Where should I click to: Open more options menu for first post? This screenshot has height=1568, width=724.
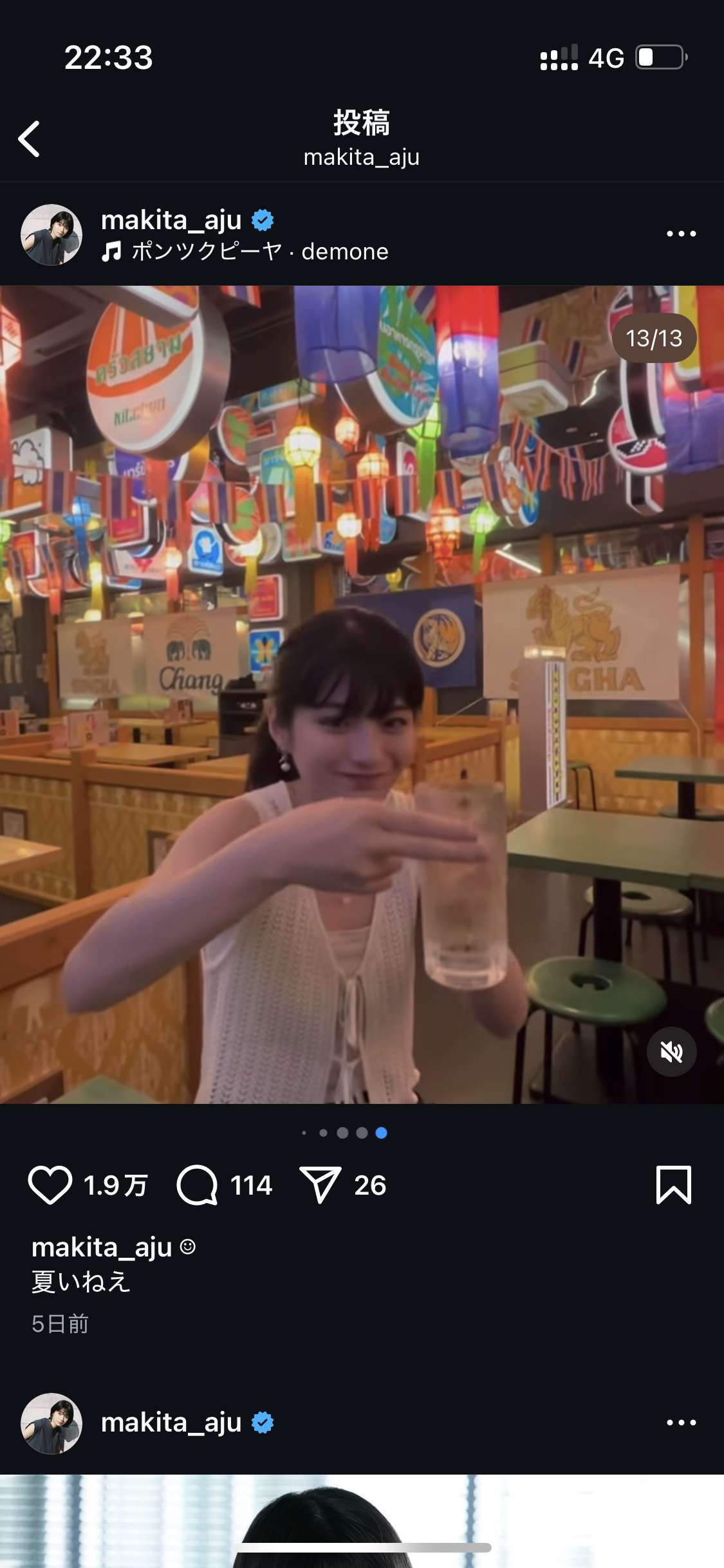coord(682,234)
